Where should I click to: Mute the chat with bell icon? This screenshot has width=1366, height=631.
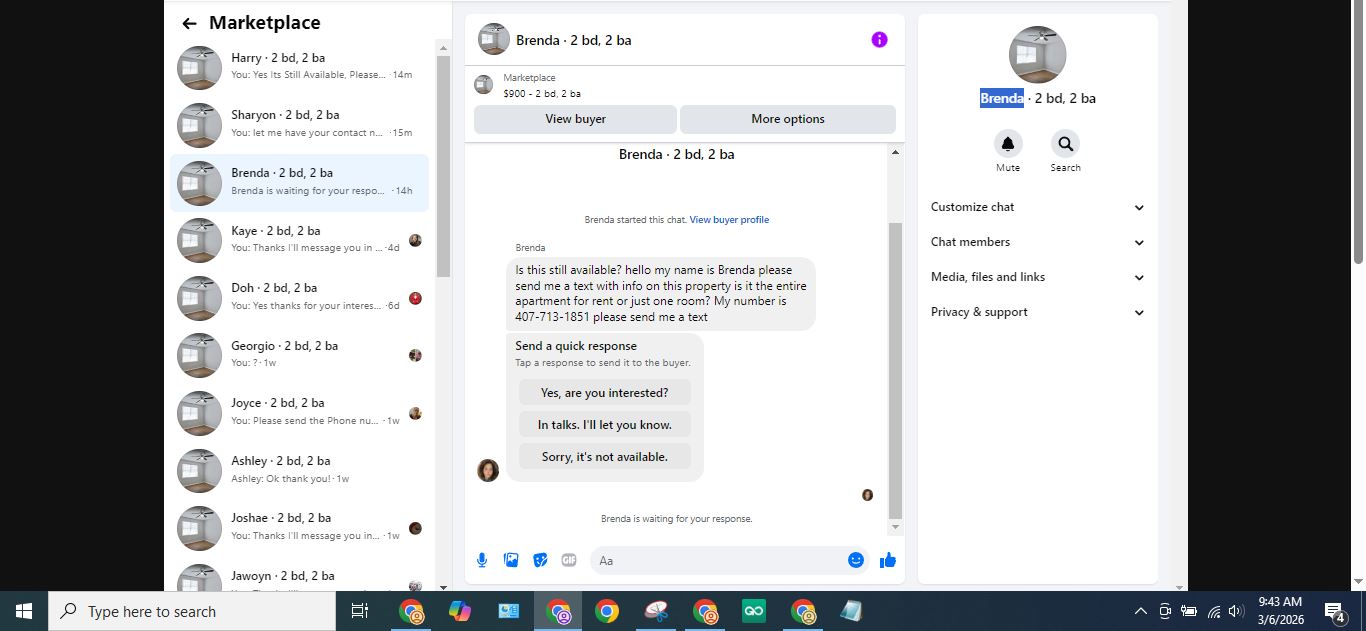click(1008, 144)
